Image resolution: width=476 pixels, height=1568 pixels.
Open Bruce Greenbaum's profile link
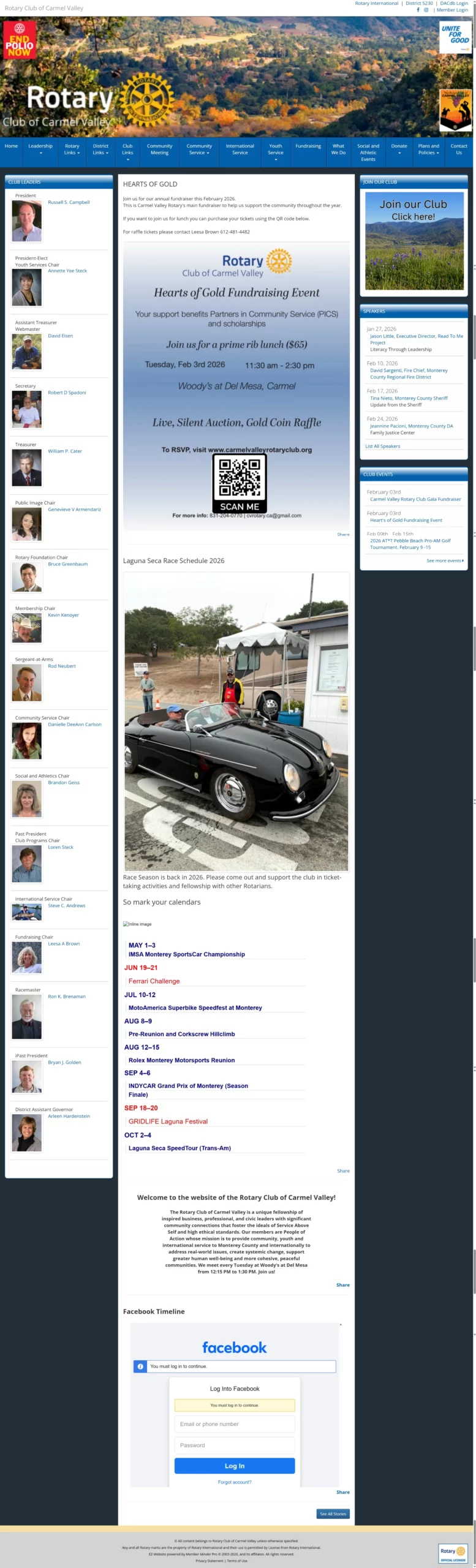(67, 564)
